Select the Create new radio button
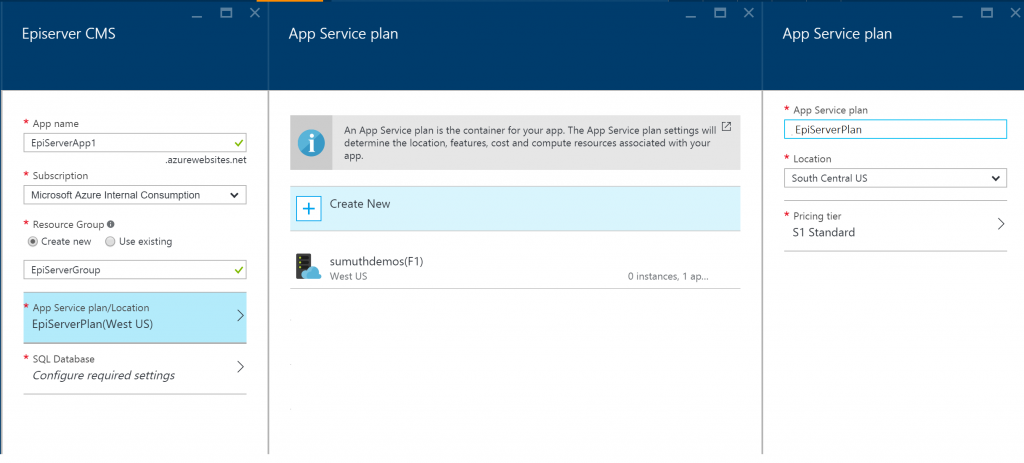The height and width of the screenshot is (463, 1024). 33,241
